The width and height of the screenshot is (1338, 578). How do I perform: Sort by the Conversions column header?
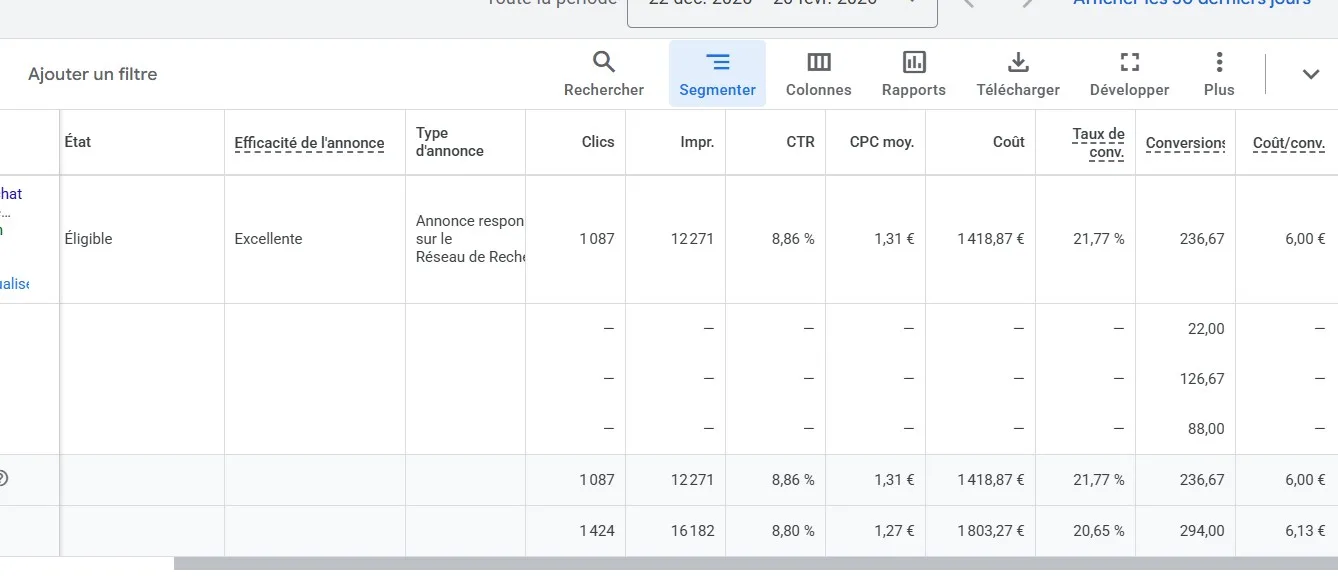1185,143
